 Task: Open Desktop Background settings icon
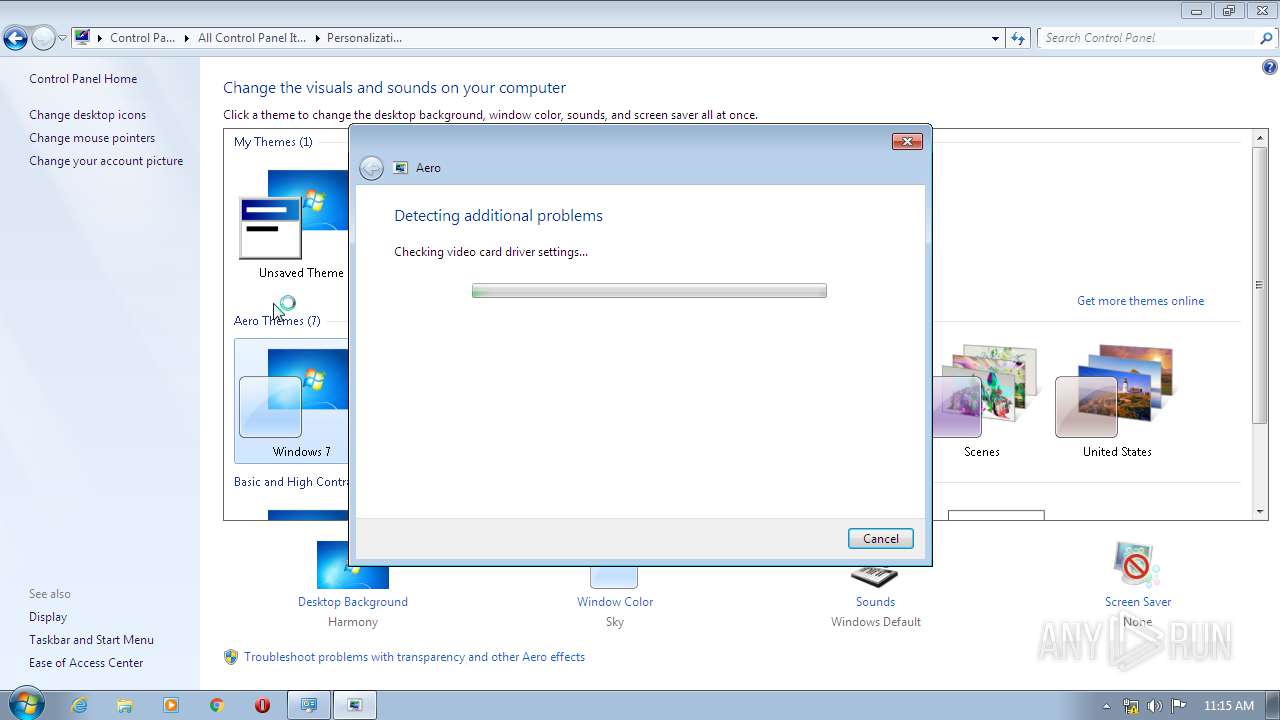tap(353, 565)
